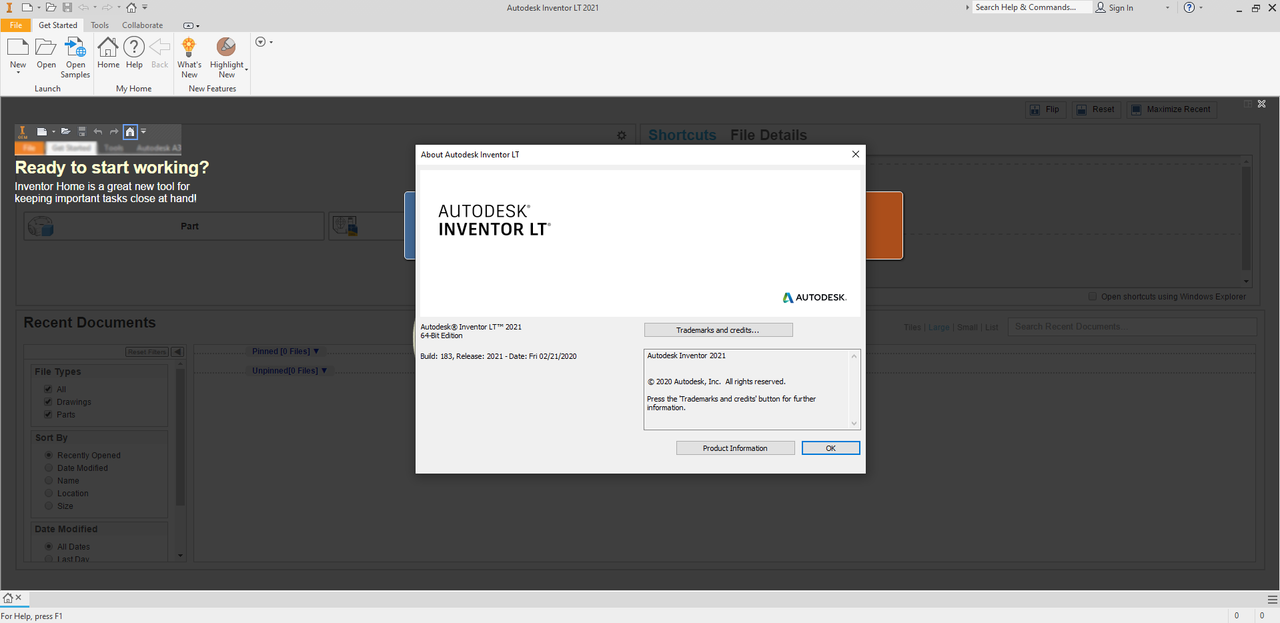This screenshot has width=1280, height=623.
Task: Select All Dates radio button
Action: [x=48, y=547]
